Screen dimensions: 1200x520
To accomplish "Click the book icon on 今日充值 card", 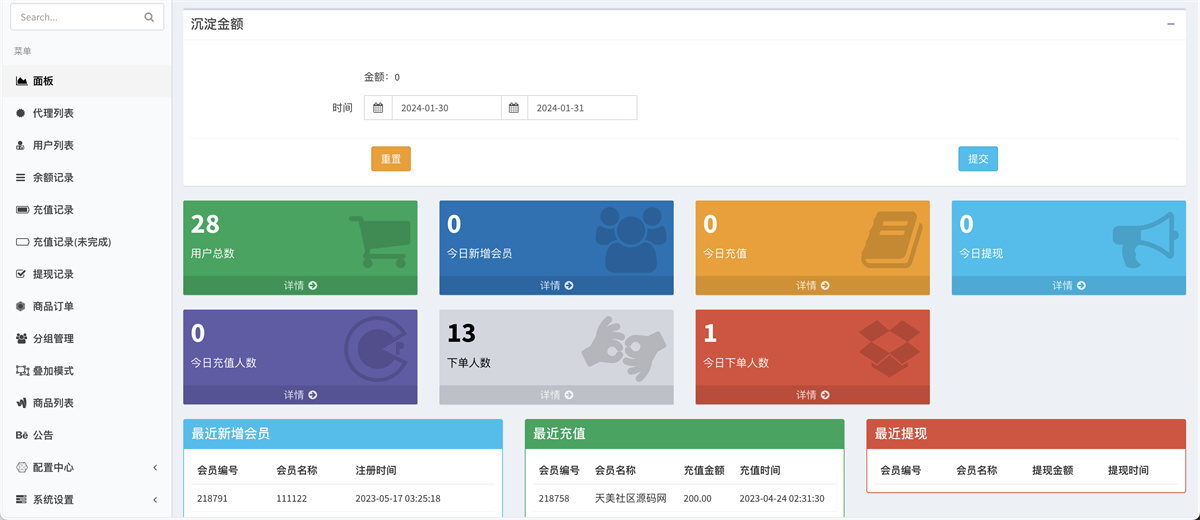I will click(x=890, y=241).
